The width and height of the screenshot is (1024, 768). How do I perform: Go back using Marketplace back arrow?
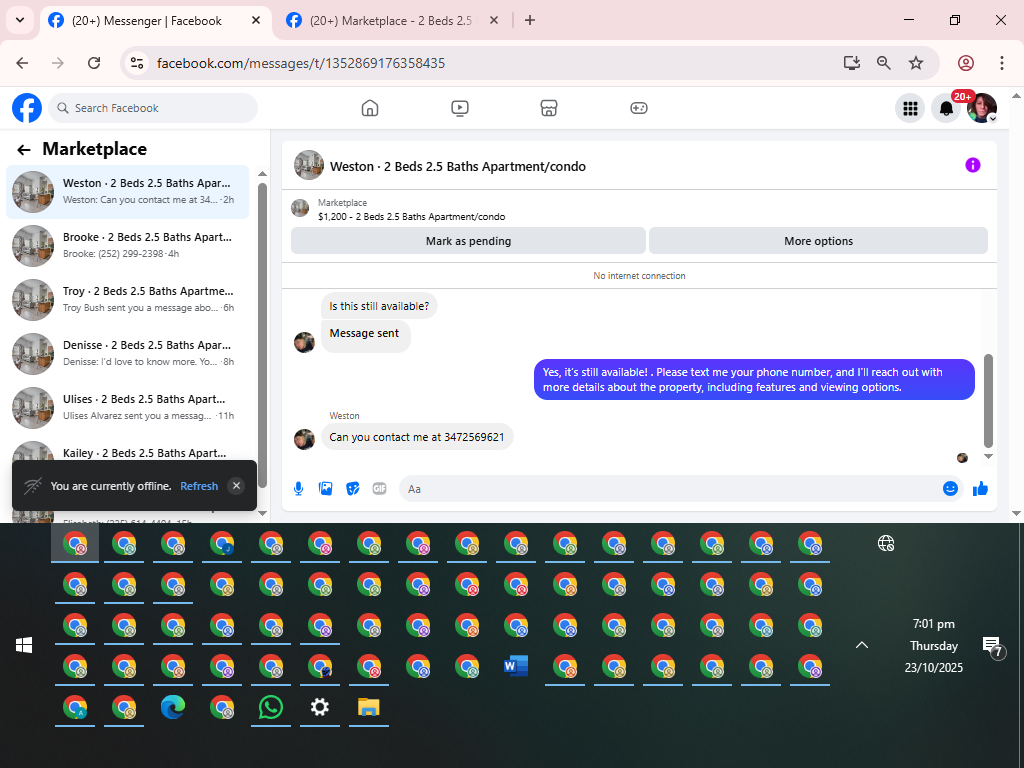pyautogui.click(x=24, y=150)
